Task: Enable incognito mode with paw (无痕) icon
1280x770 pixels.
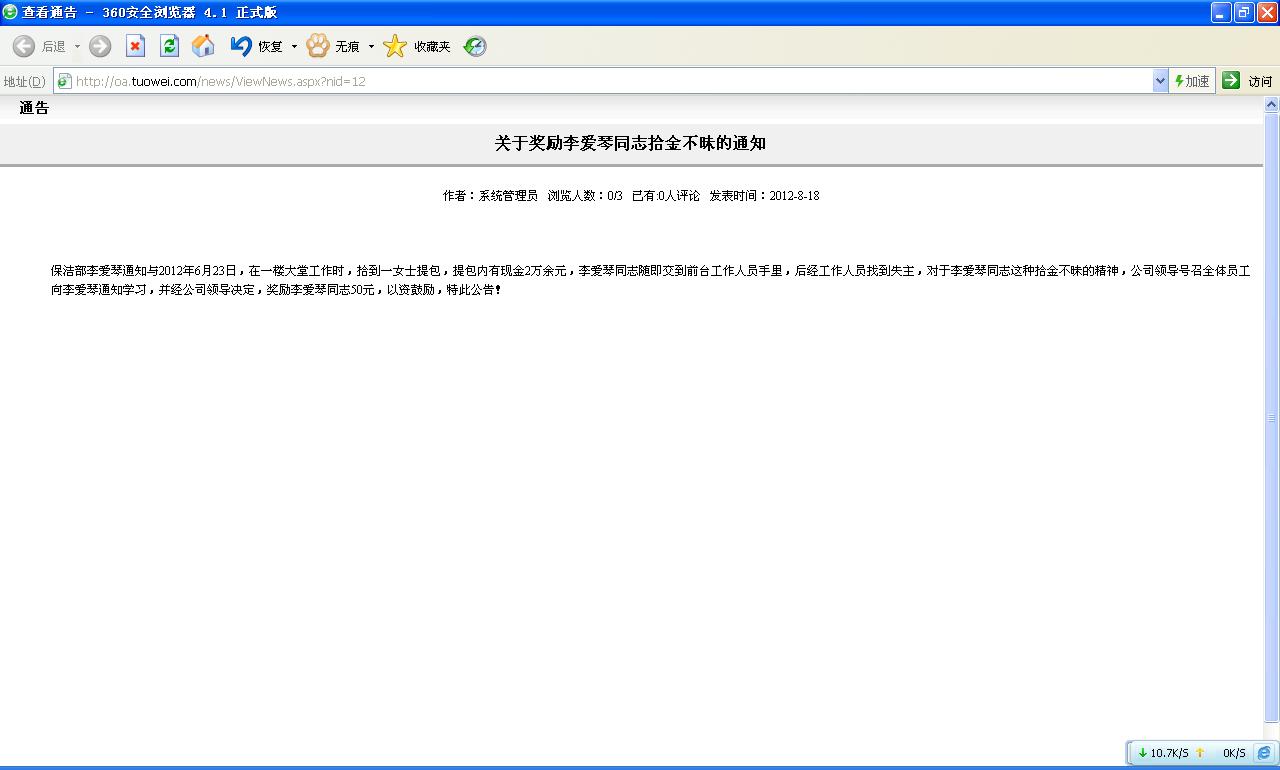Action: 318,46
